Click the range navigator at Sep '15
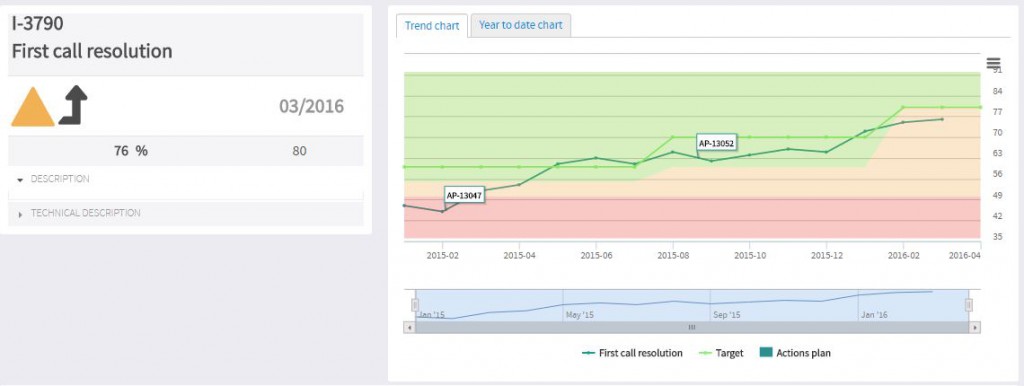The height and width of the screenshot is (386, 1024). coord(726,315)
